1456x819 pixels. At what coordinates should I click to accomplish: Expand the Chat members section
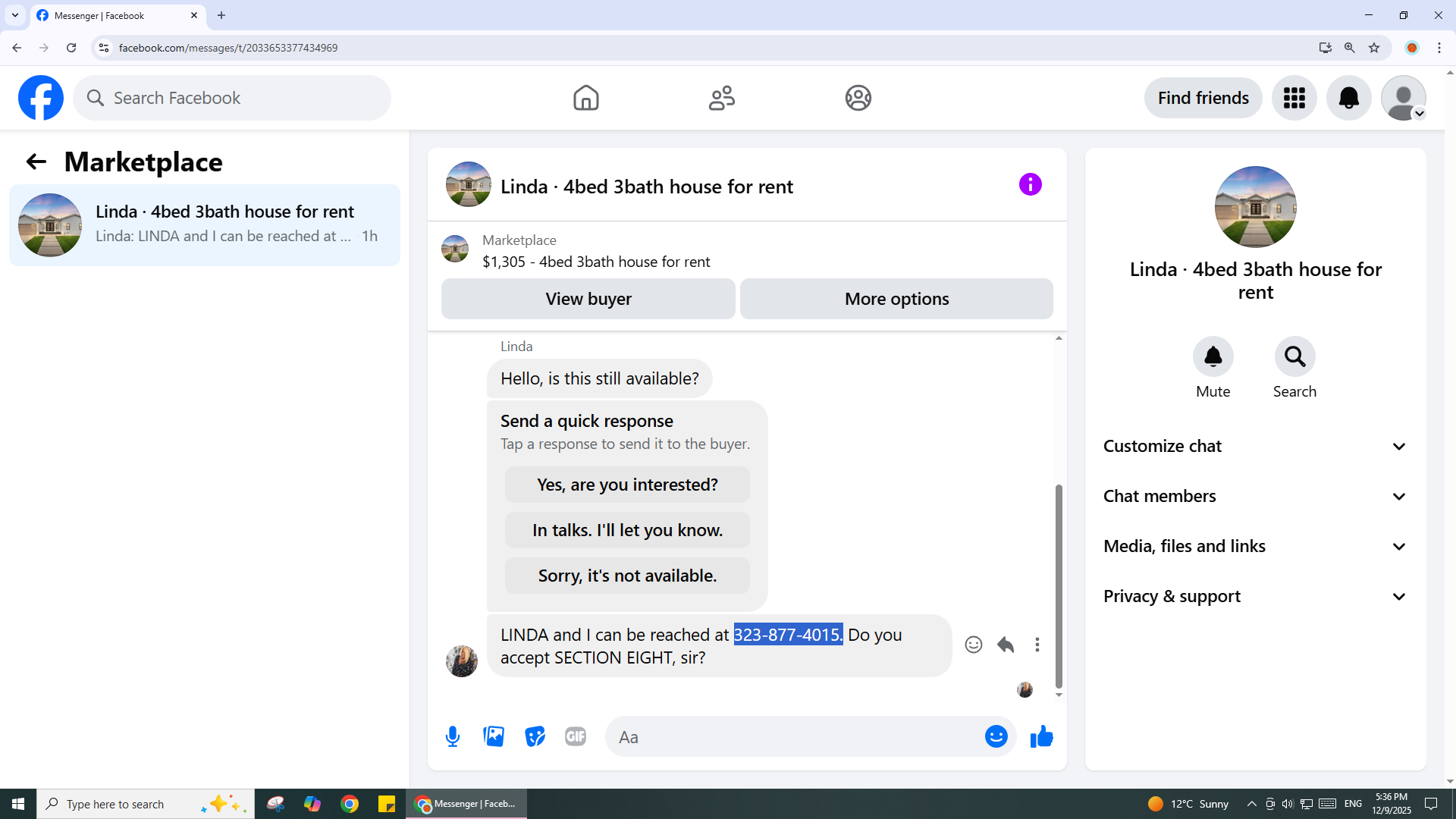click(x=1255, y=497)
